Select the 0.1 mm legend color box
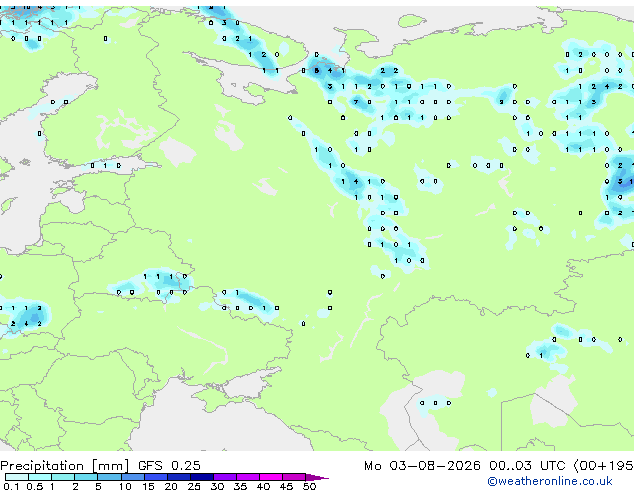 tap(17, 477)
